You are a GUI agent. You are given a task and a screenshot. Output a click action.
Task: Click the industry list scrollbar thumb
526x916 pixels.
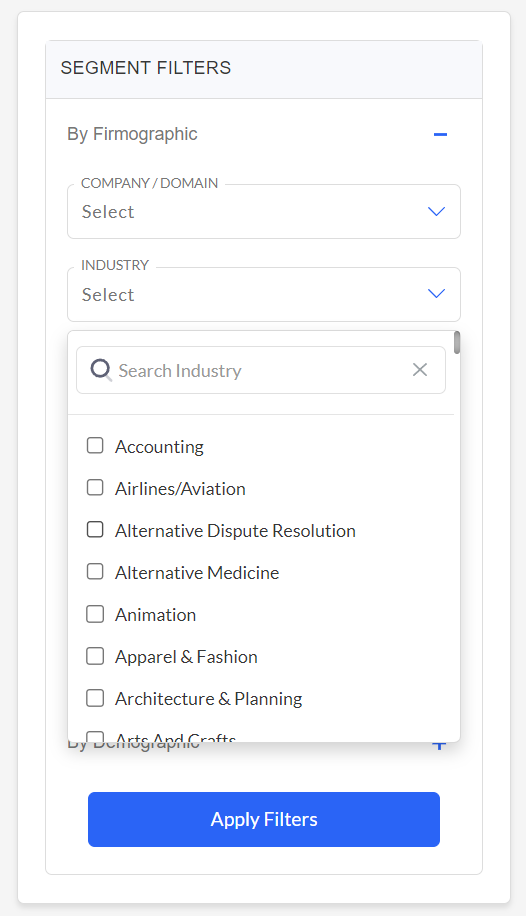[x=456, y=342]
